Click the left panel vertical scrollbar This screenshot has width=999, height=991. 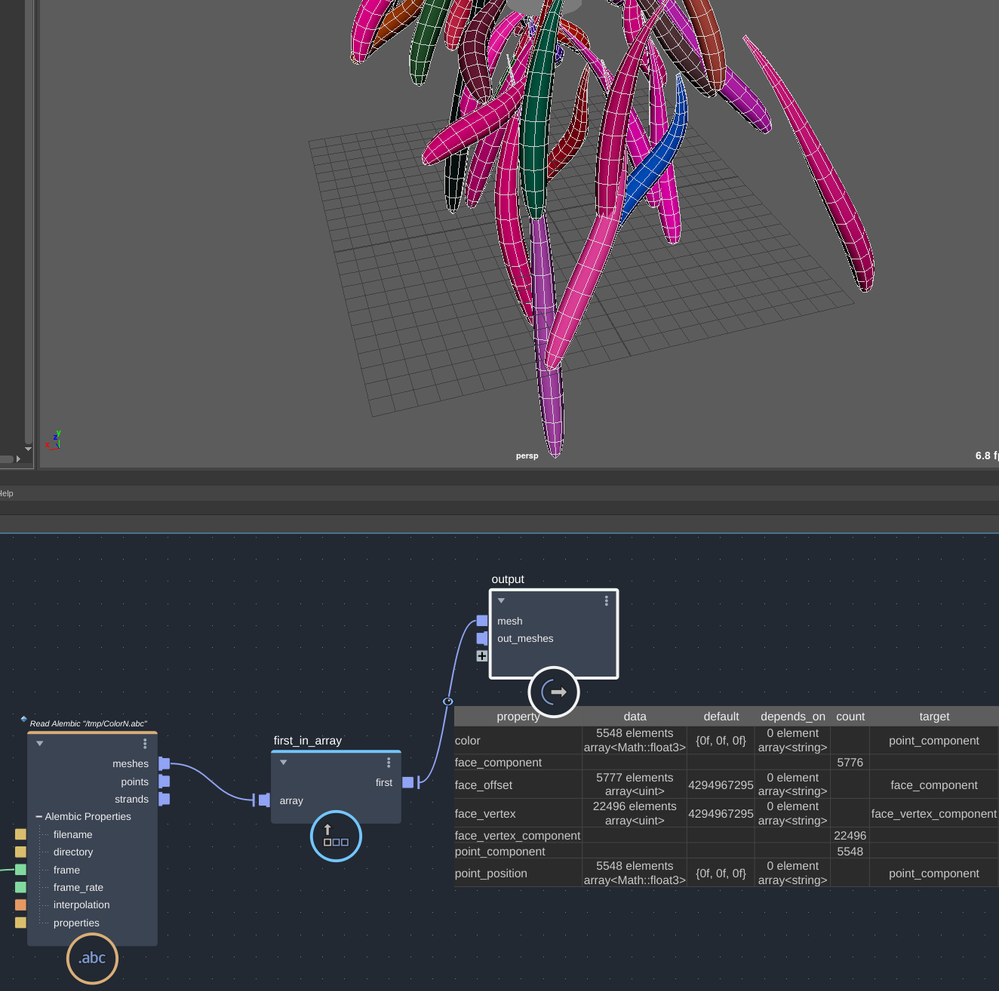click(28, 220)
